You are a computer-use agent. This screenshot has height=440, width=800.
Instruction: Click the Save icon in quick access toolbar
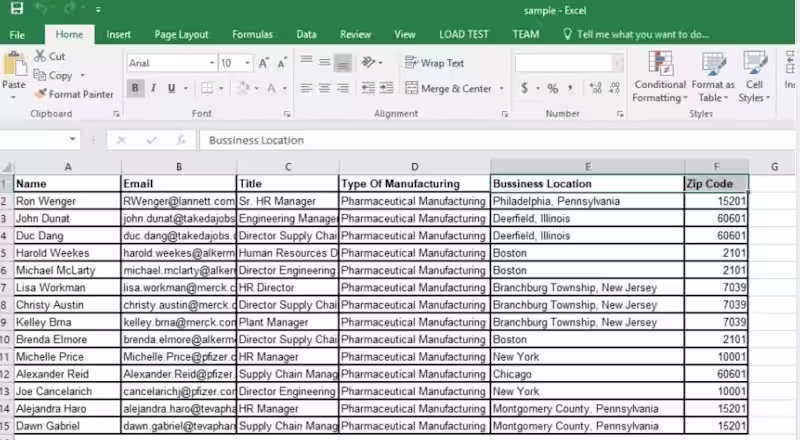[x=16, y=8]
